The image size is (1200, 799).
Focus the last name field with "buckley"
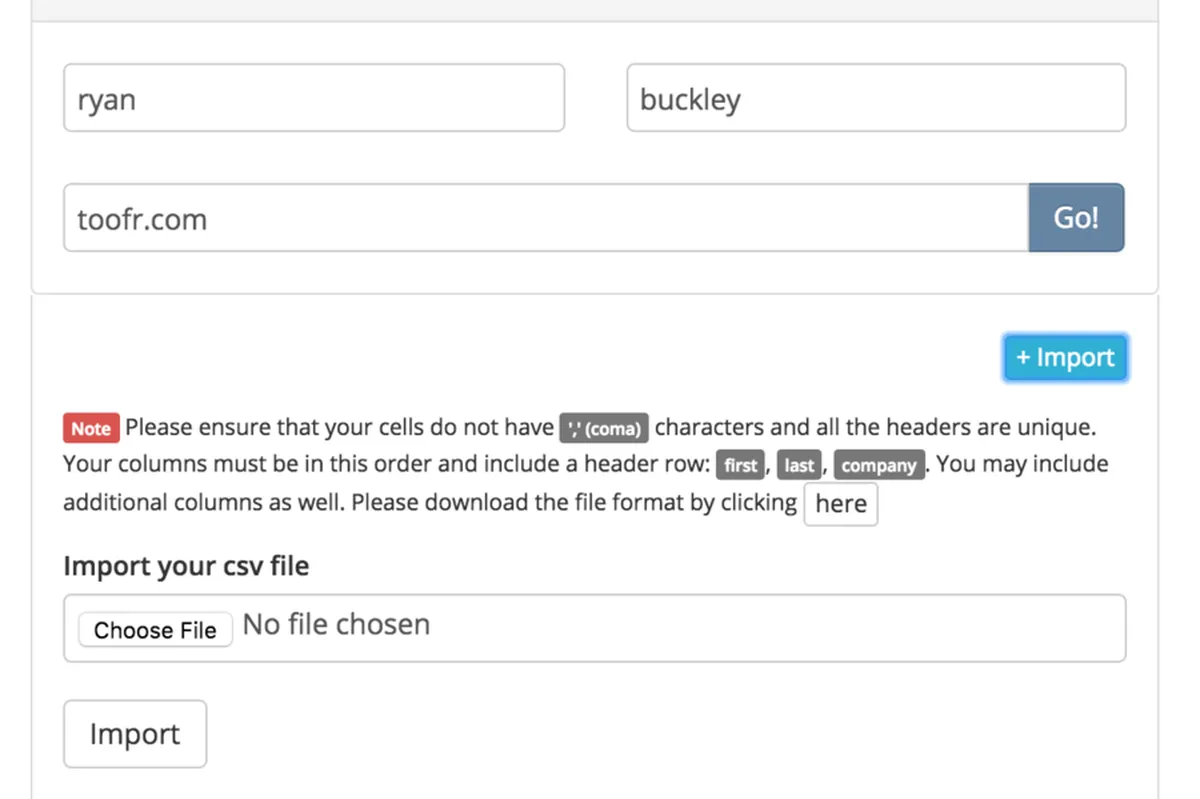coord(875,98)
